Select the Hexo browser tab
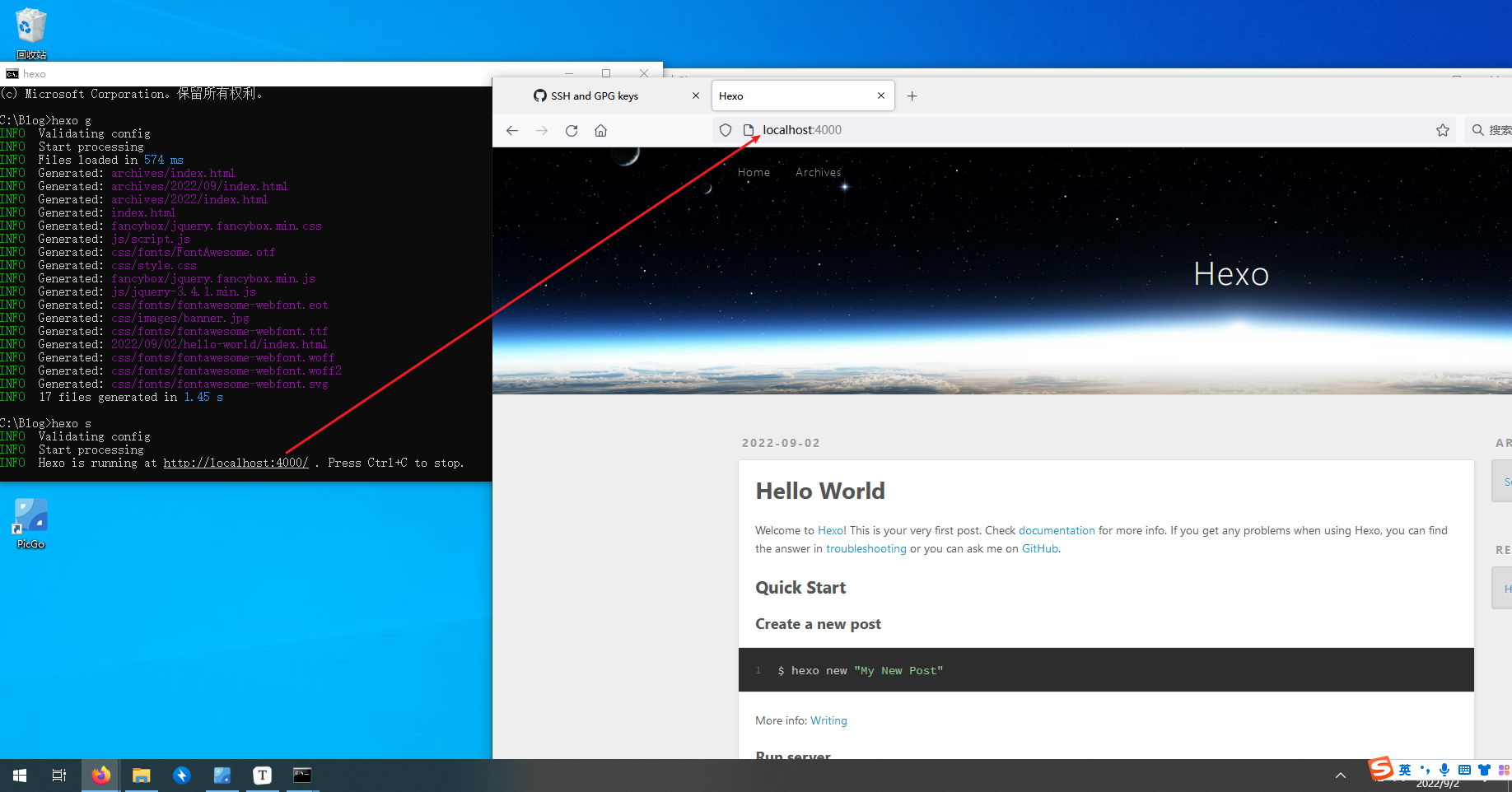 pyautogui.click(x=803, y=96)
